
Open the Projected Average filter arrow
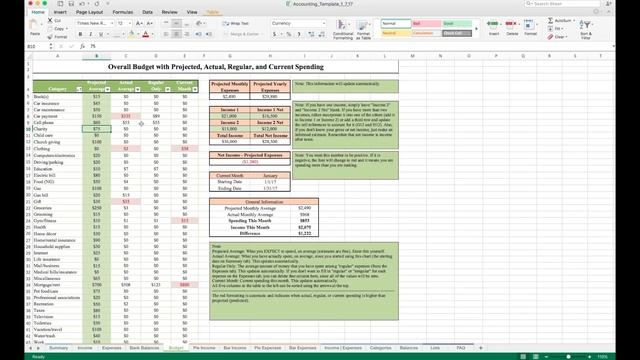coord(107,89)
